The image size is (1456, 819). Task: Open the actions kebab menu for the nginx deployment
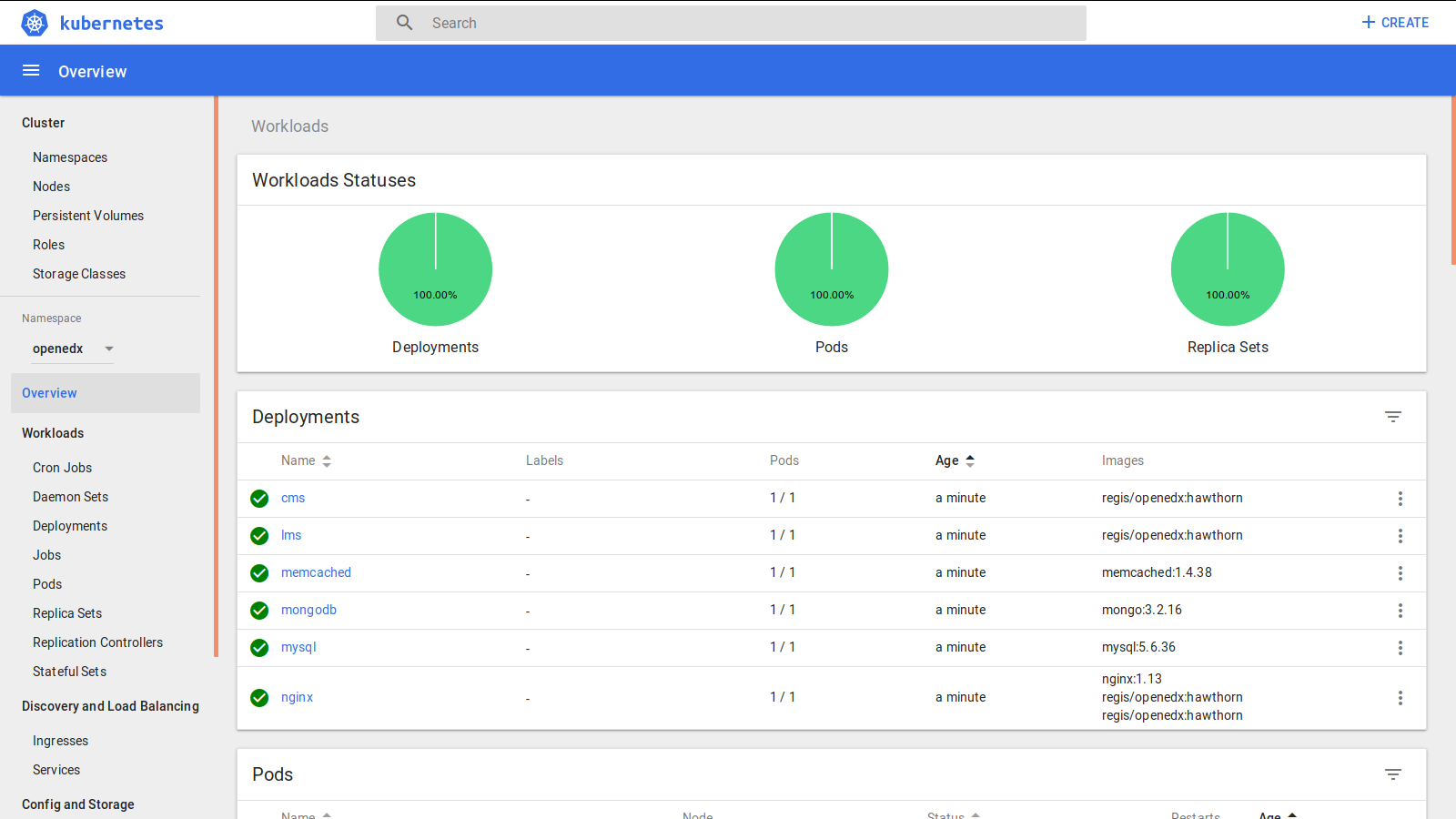tap(1400, 698)
